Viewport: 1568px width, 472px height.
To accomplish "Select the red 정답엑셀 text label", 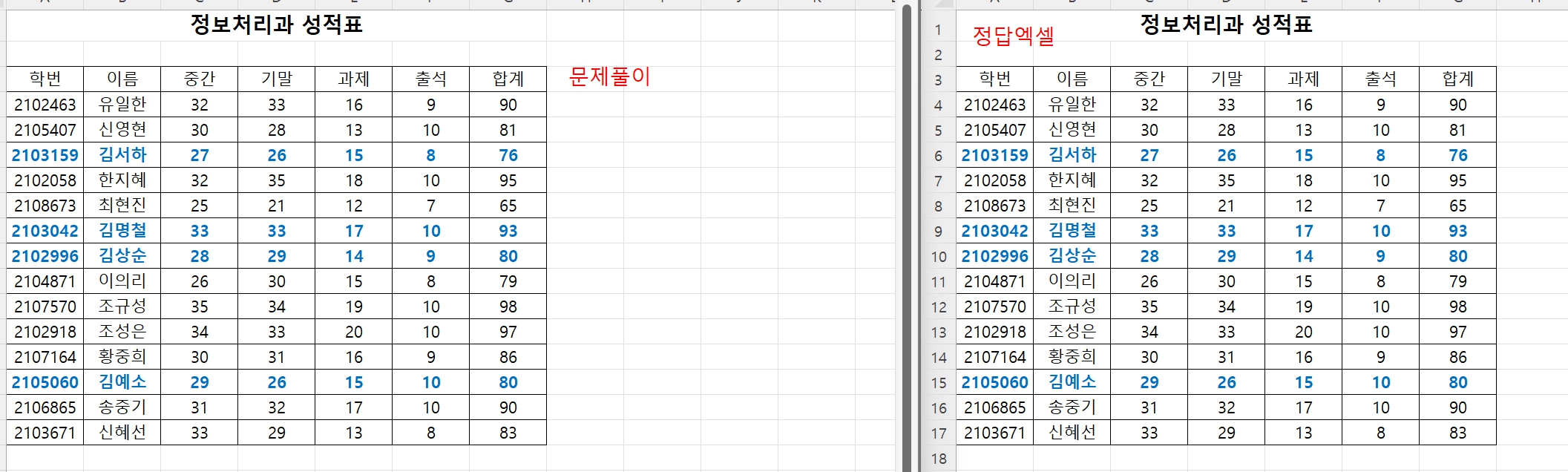I will click(x=1013, y=36).
